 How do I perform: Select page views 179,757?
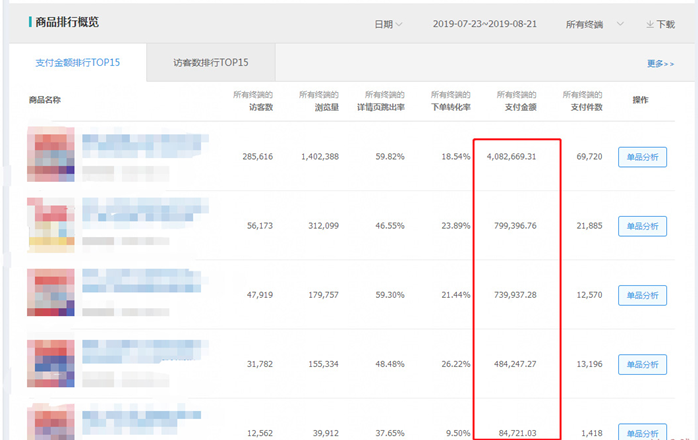(324, 295)
